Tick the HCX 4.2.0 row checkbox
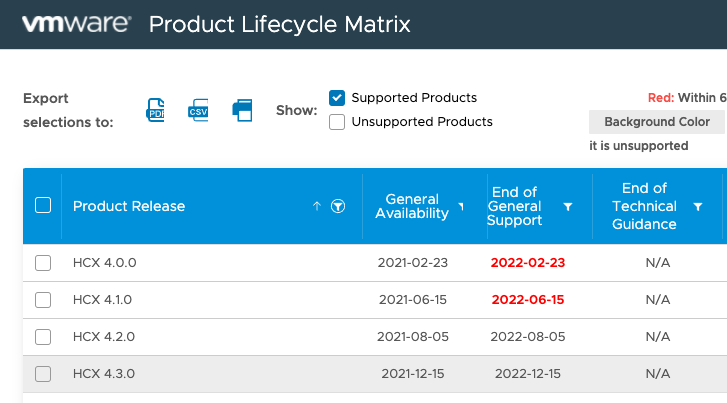The width and height of the screenshot is (727, 403). tap(43, 337)
